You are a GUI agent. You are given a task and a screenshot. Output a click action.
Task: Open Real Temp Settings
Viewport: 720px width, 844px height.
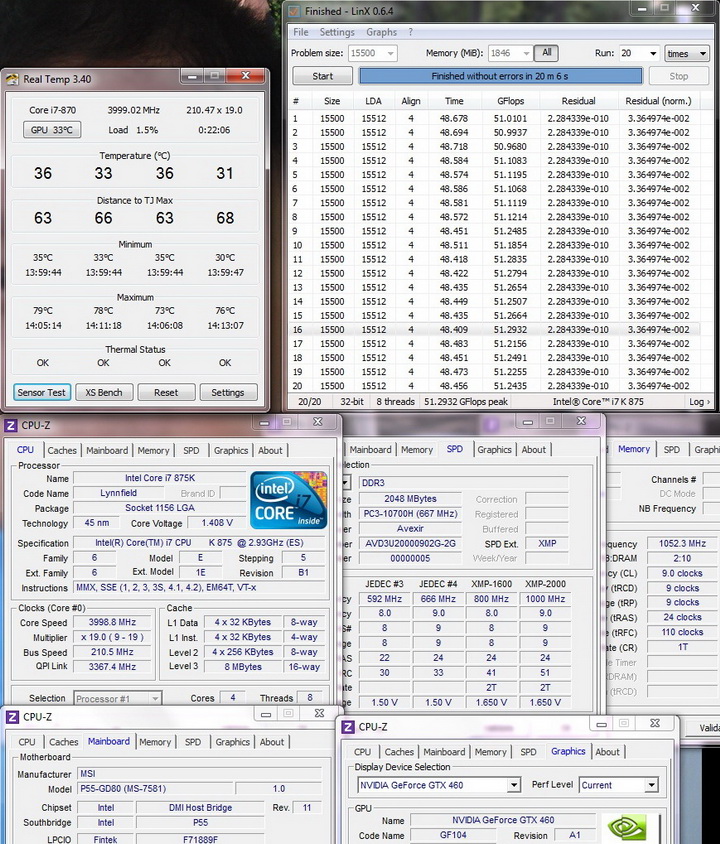[228, 392]
